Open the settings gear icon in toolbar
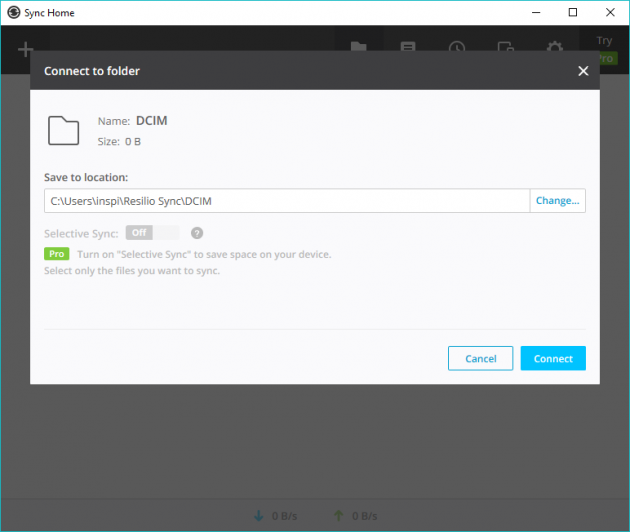 click(555, 47)
